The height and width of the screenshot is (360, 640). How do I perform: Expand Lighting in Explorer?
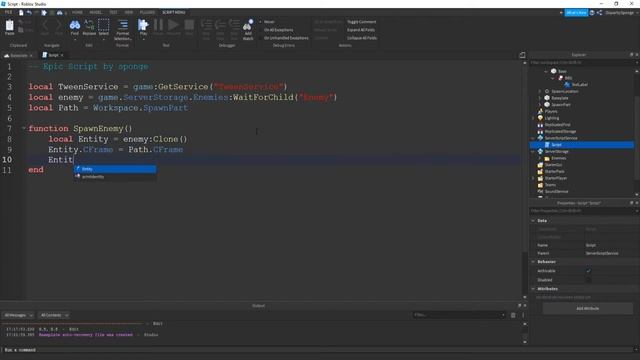533,118
